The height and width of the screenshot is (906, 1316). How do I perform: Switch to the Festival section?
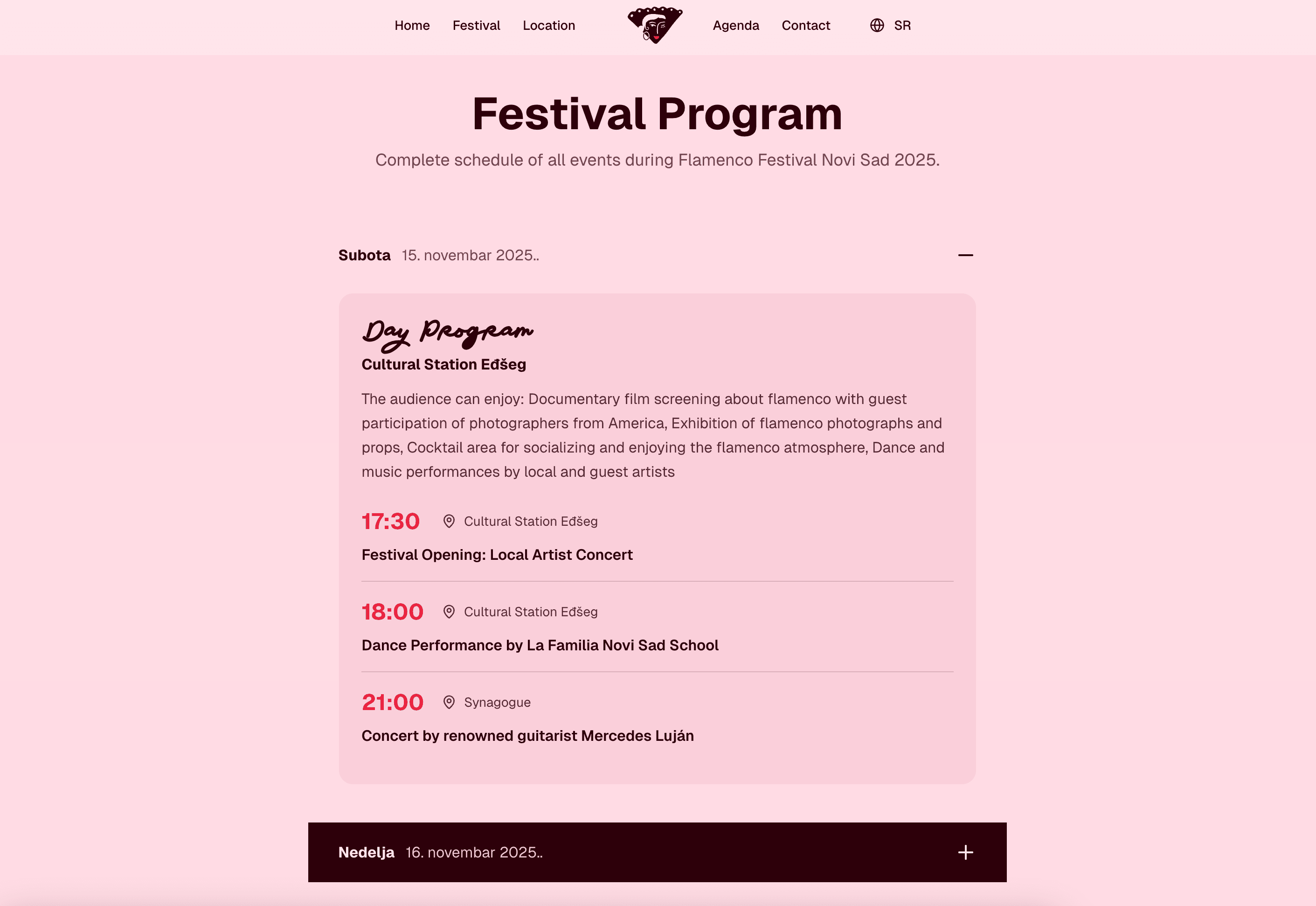476,26
